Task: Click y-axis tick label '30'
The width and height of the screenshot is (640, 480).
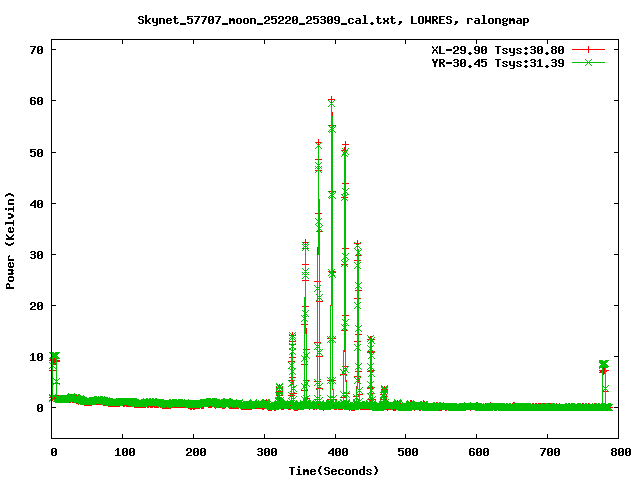Action: pos(36,255)
